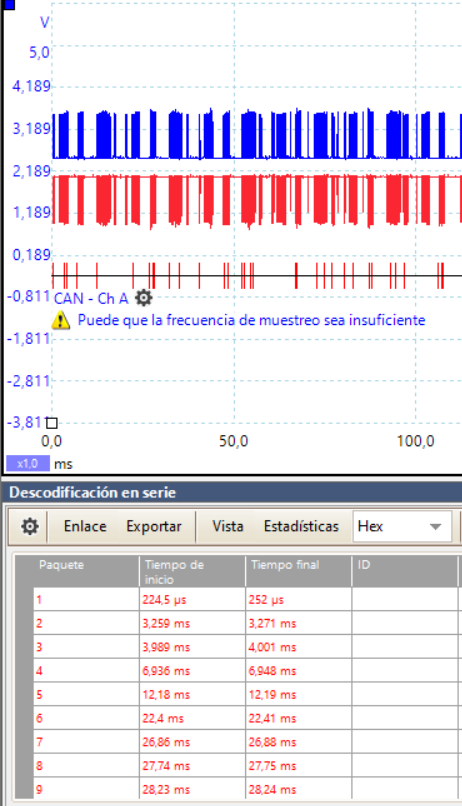Click start time 27,74 ms cell

coord(193,765)
